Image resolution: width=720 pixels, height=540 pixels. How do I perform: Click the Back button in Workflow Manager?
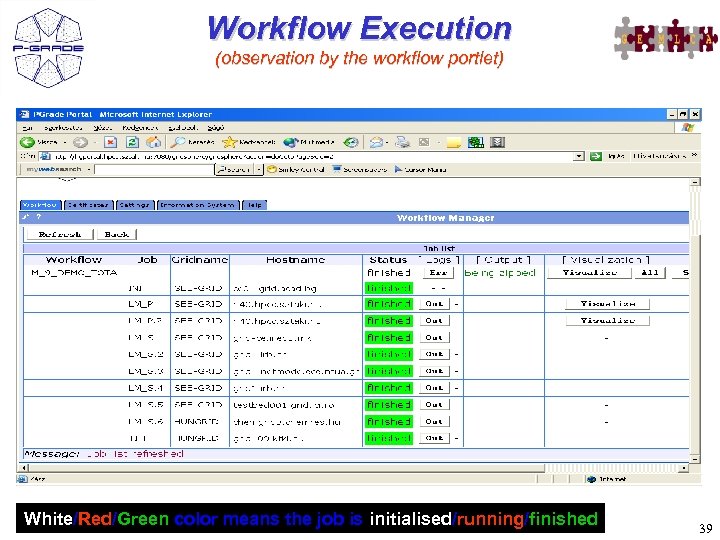coord(117,235)
